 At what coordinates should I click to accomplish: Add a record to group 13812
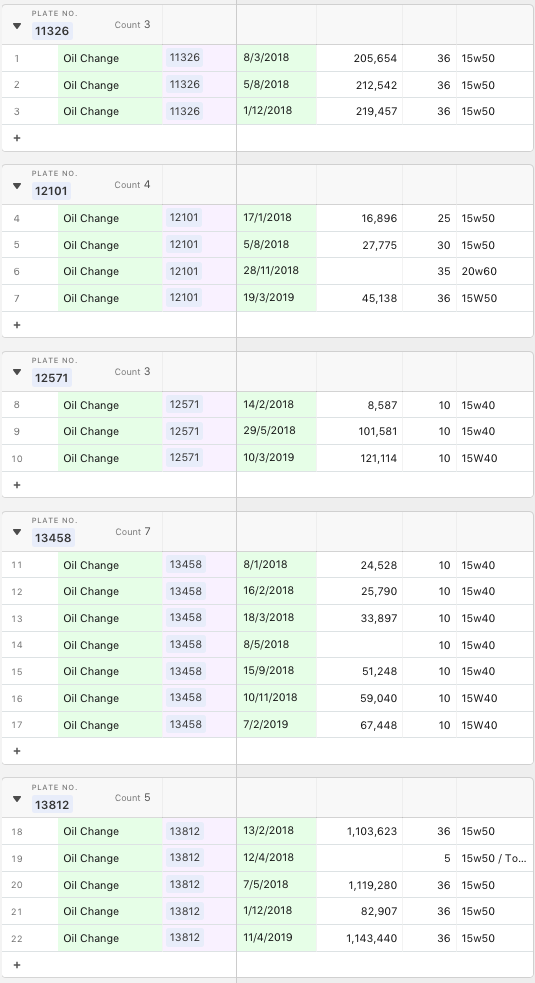(x=17, y=965)
